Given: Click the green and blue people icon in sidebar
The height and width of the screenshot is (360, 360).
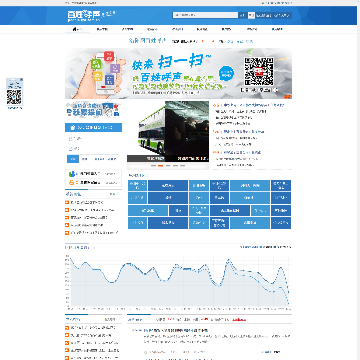Looking at the screenshot, I should [x=72, y=174].
